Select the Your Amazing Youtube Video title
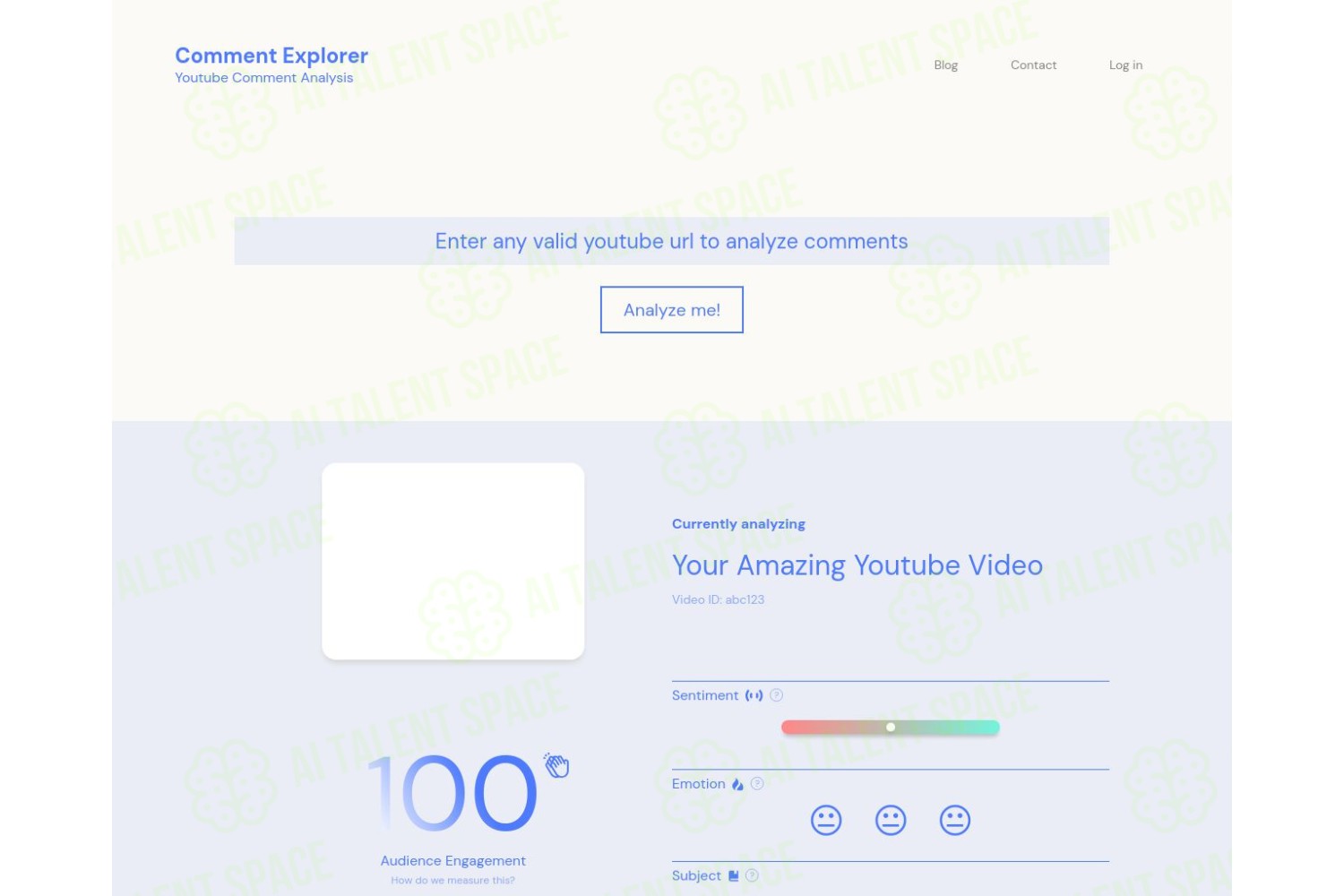 tap(857, 565)
